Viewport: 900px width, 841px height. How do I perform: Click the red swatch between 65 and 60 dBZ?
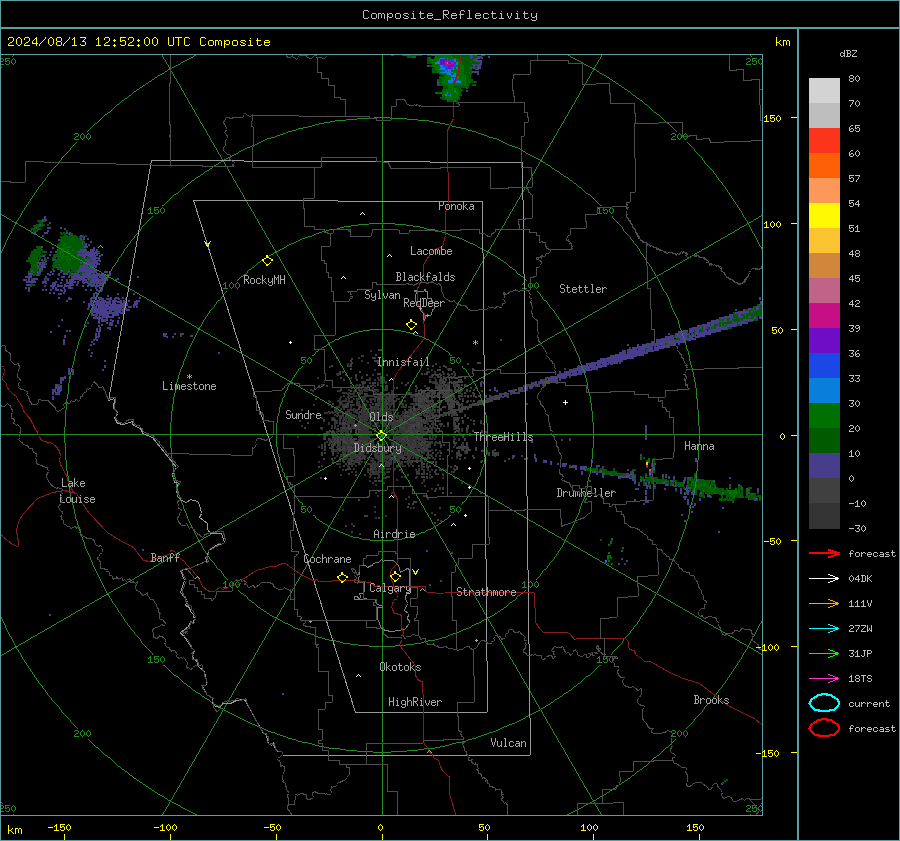coord(824,140)
